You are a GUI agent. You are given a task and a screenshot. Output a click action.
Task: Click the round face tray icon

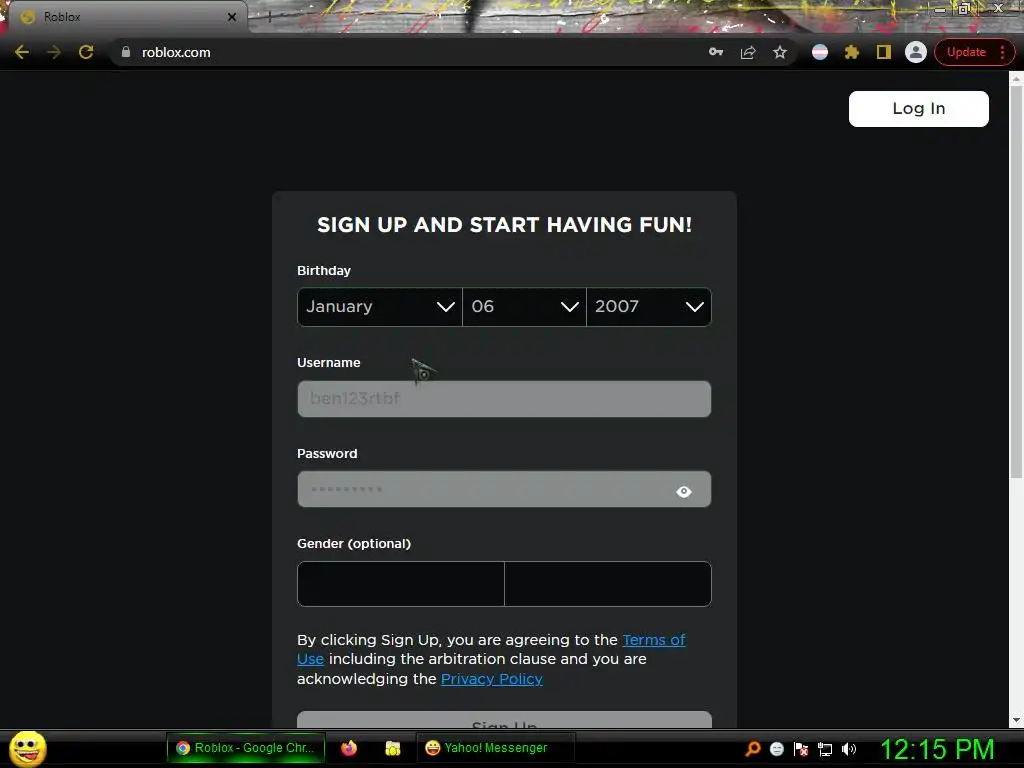[776, 749]
